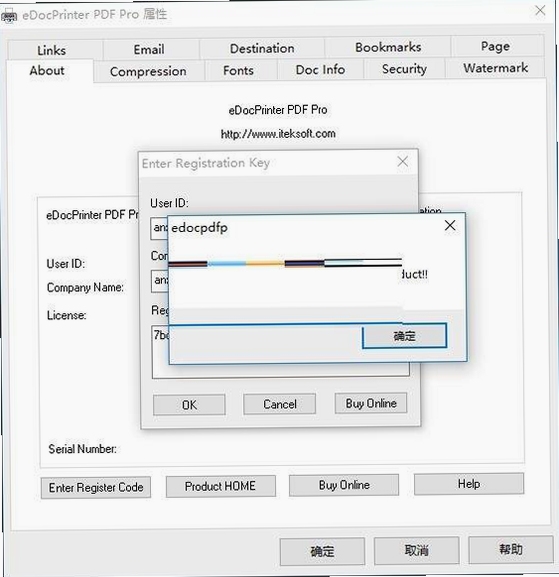Image resolution: width=559 pixels, height=577 pixels.
Task: Click the Help button on About page
Action: [469, 484]
